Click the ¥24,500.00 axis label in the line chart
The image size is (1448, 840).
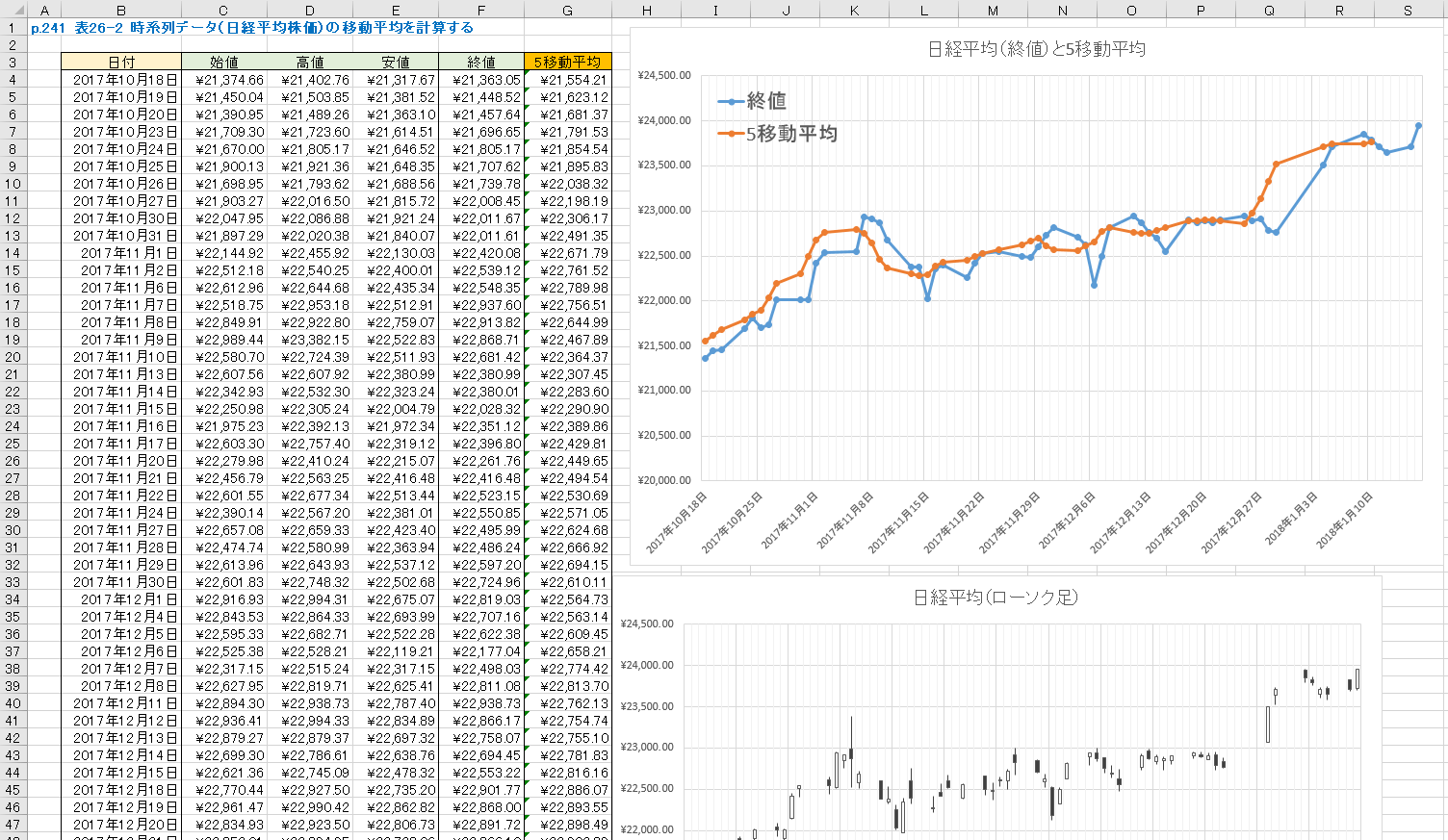(x=664, y=75)
